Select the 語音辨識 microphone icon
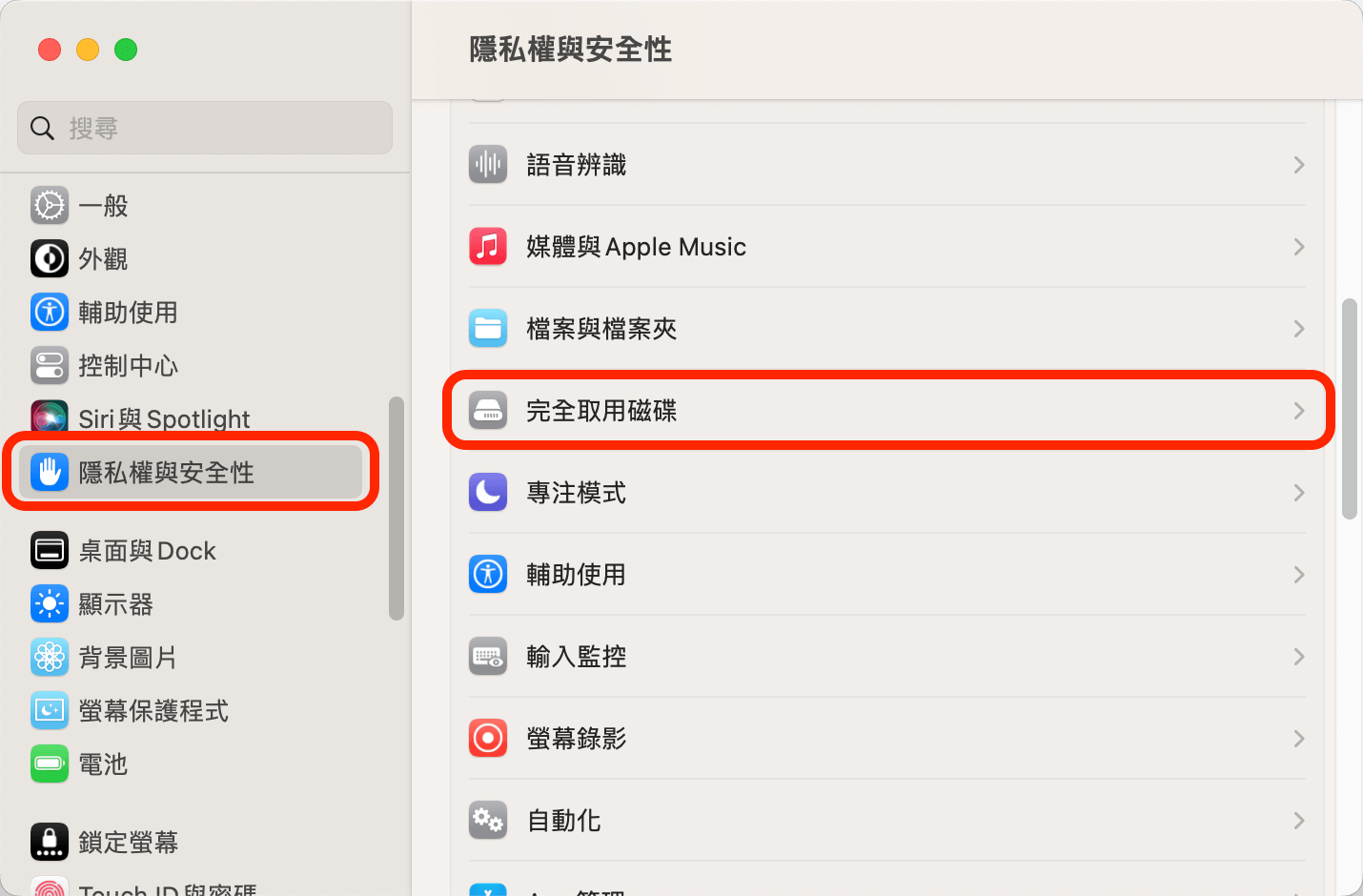This screenshot has height=896, width=1363. click(x=488, y=164)
